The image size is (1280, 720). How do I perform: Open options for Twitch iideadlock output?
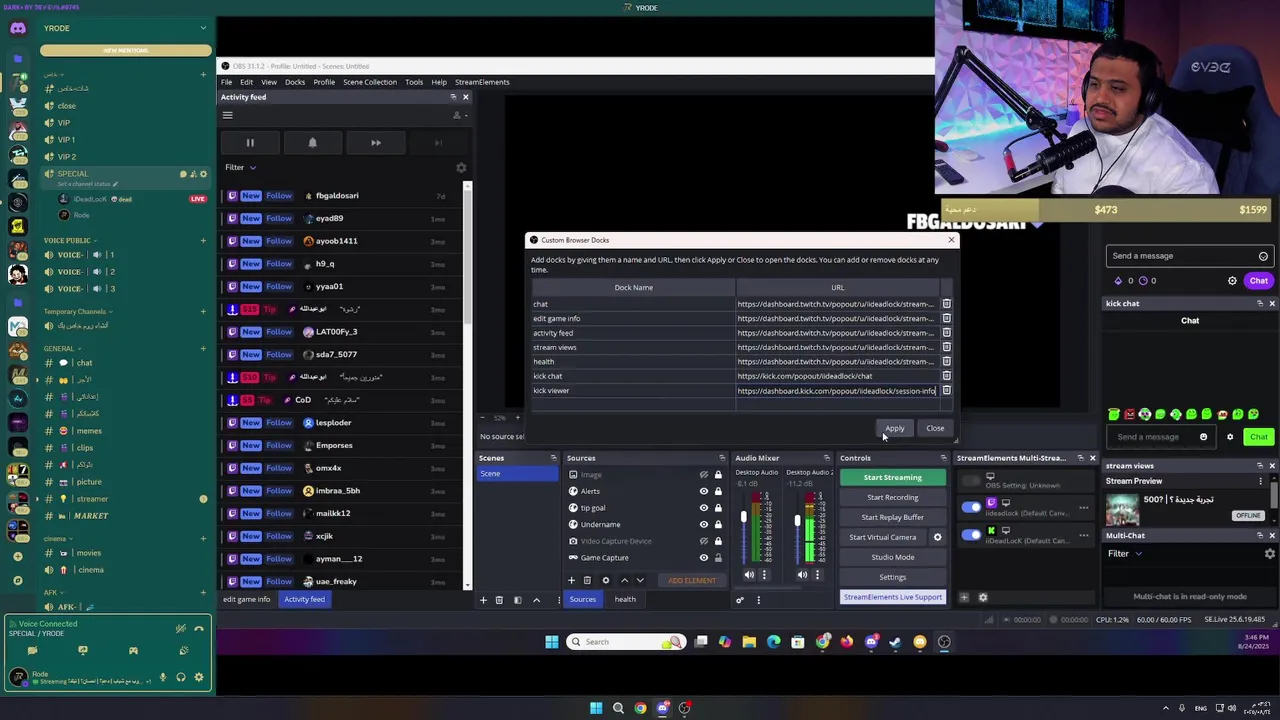1083,508
